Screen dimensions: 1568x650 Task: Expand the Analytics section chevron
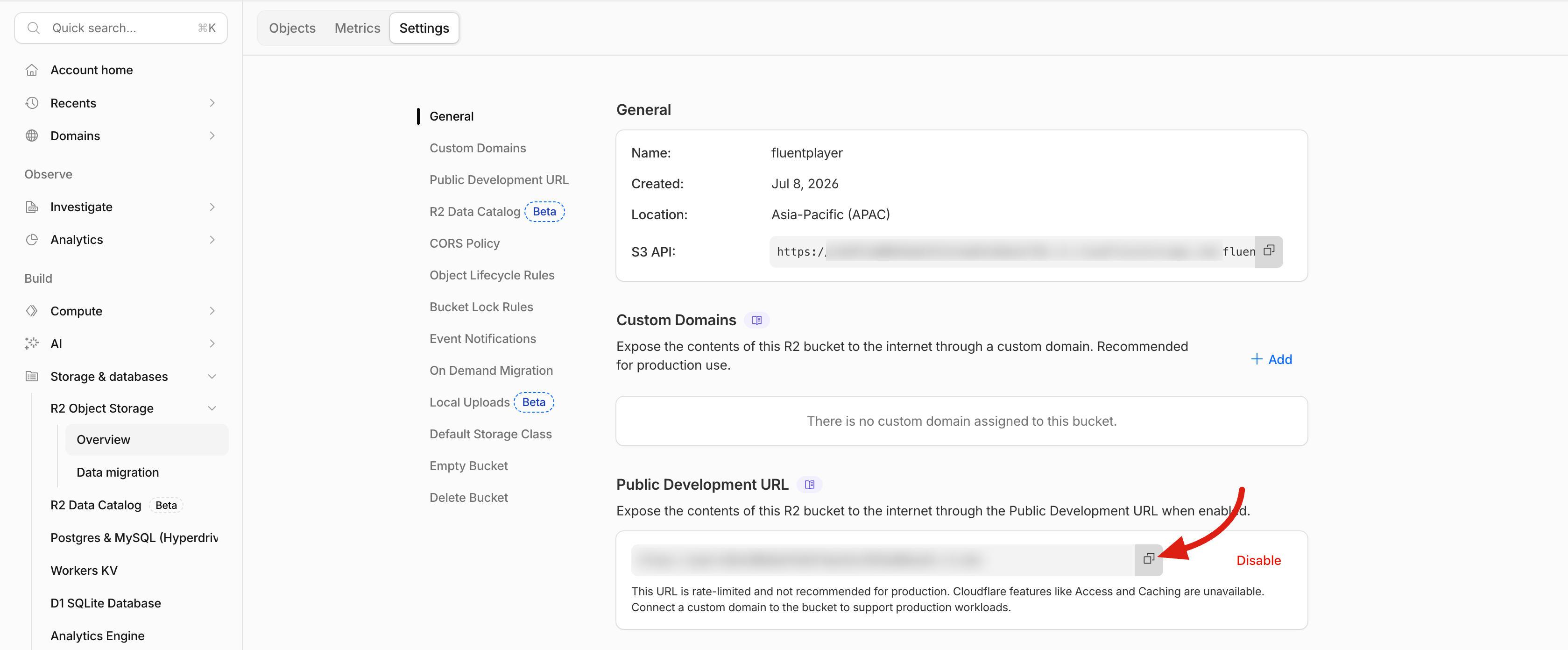(212, 239)
